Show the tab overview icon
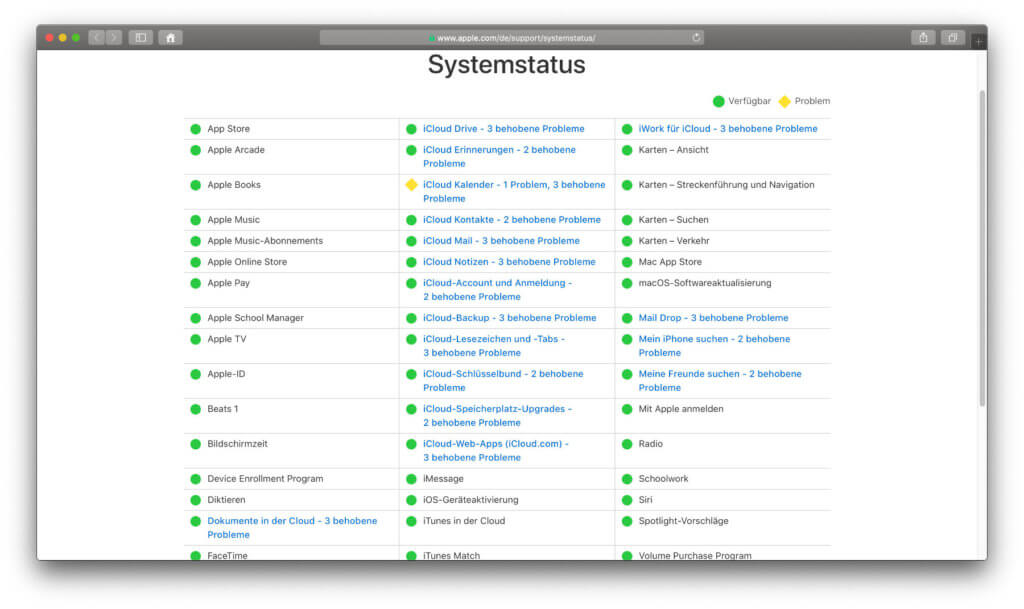 click(953, 38)
